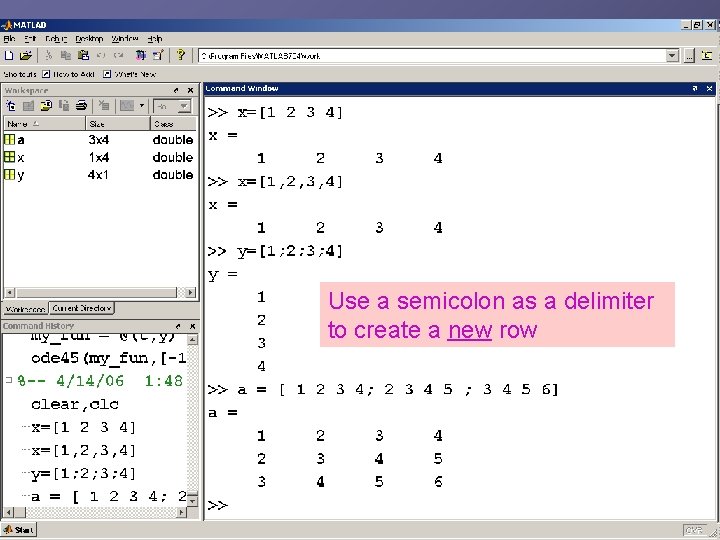Image resolution: width=720 pixels, height=540 pixels.
Task: Browse for folder with the ellipsis button
Action: (x=689, y=56)
